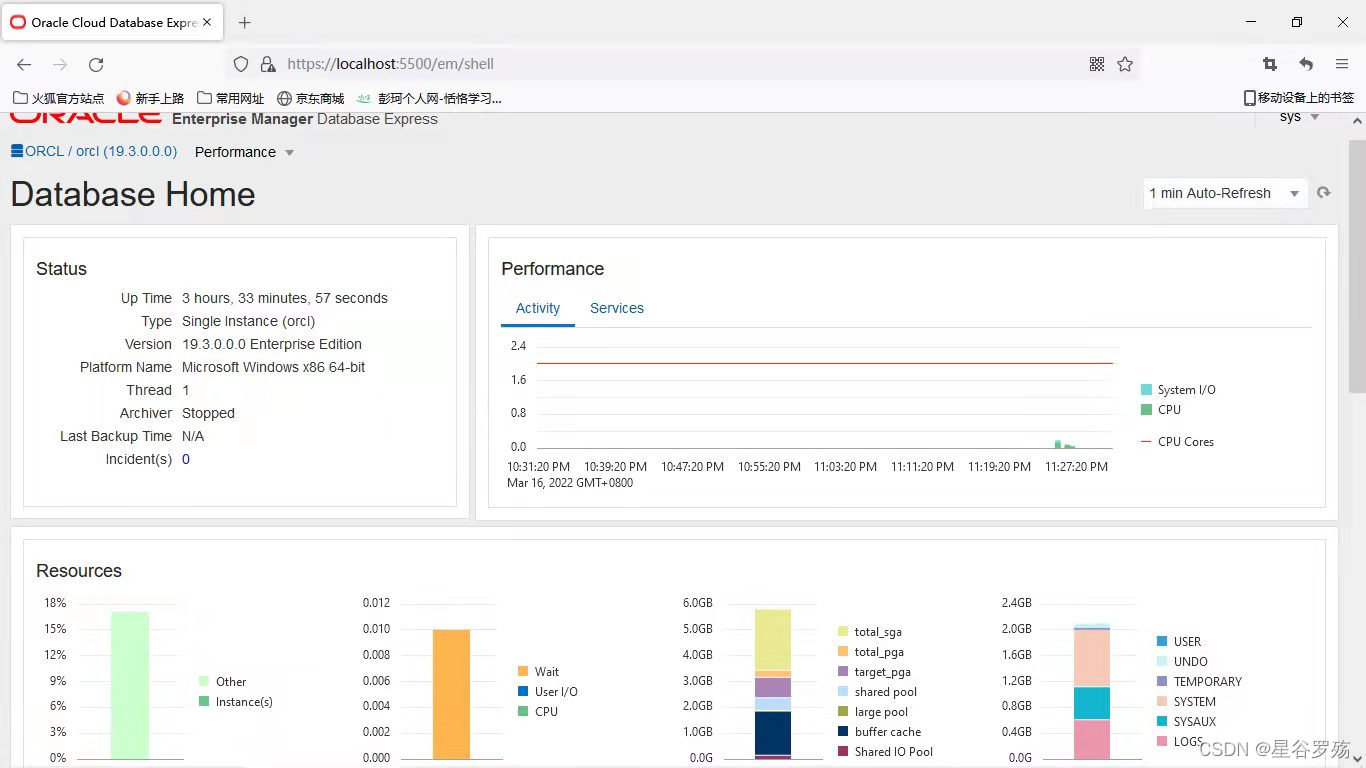1366x768 pixels.
Task: Open 常用网址 bookmark folder
Action: [x=231, y=98]
